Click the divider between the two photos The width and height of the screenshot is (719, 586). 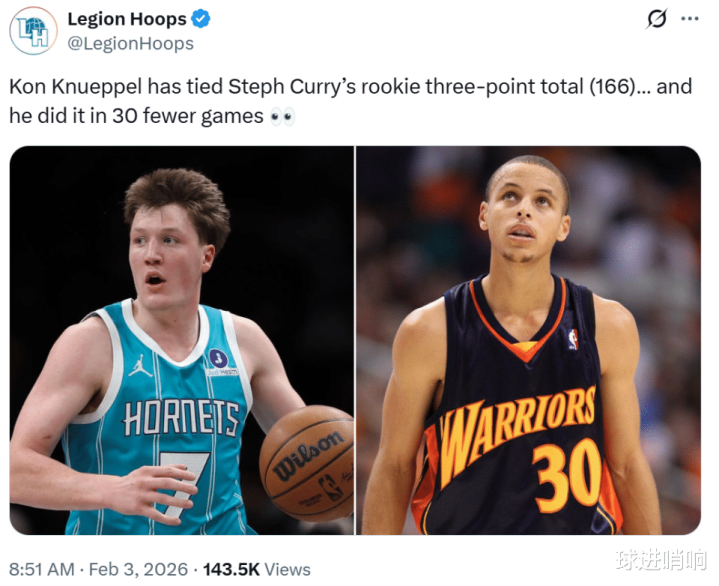click(355, 340)
